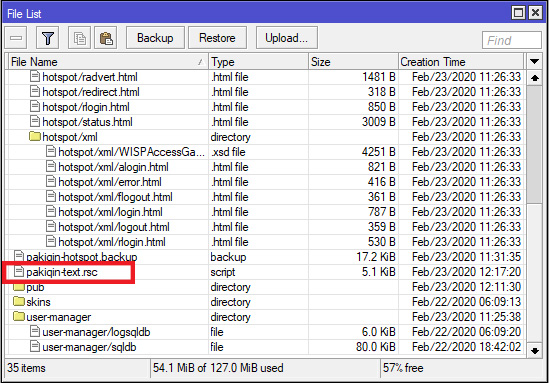The image size is (549, 383).
Task: Click the '35 items' status text
Action: [26, 368]
